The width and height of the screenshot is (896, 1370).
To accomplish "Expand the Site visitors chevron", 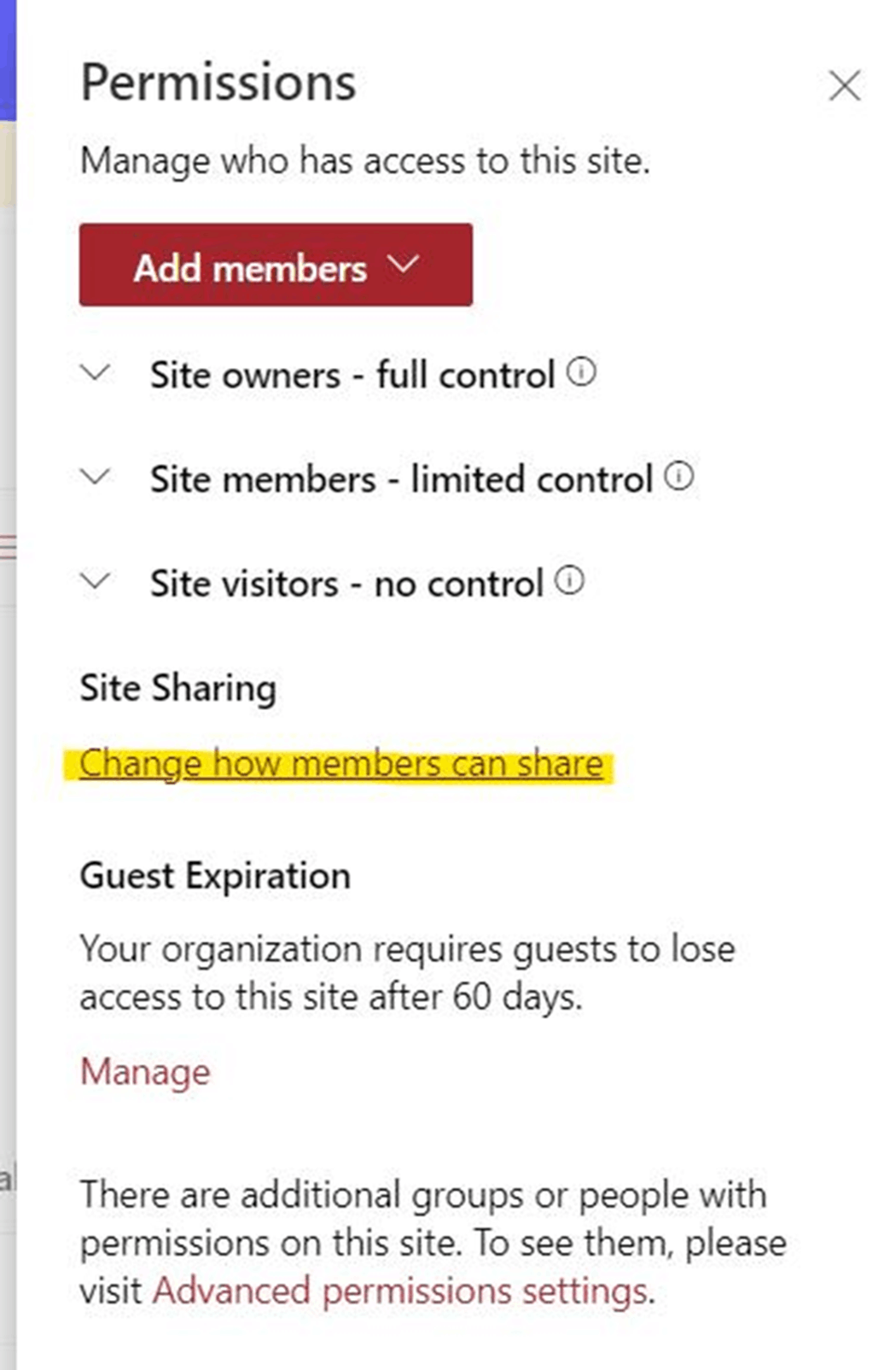I will point(95,582).
